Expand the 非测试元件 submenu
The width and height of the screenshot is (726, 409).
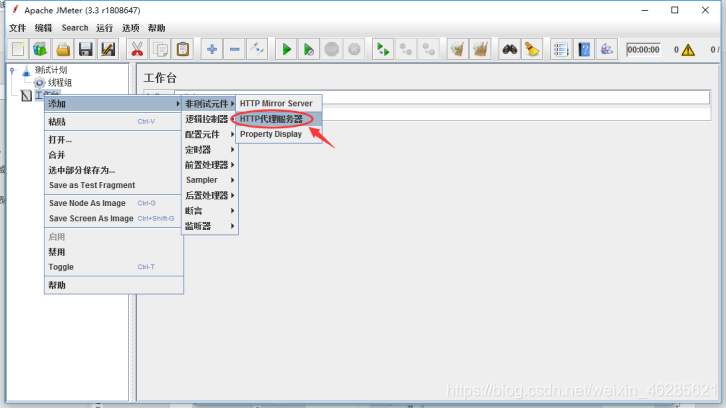coord(210,104)
